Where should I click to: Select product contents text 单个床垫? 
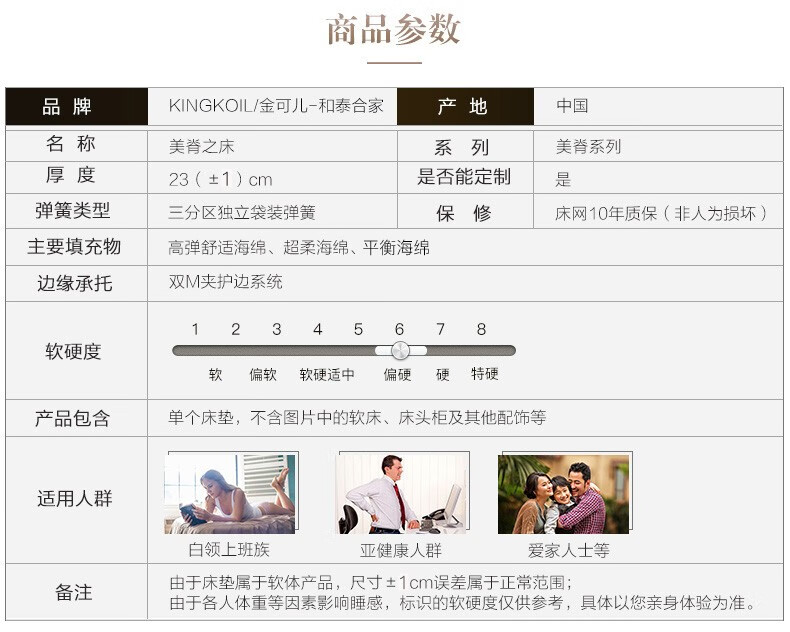[201, 417]
